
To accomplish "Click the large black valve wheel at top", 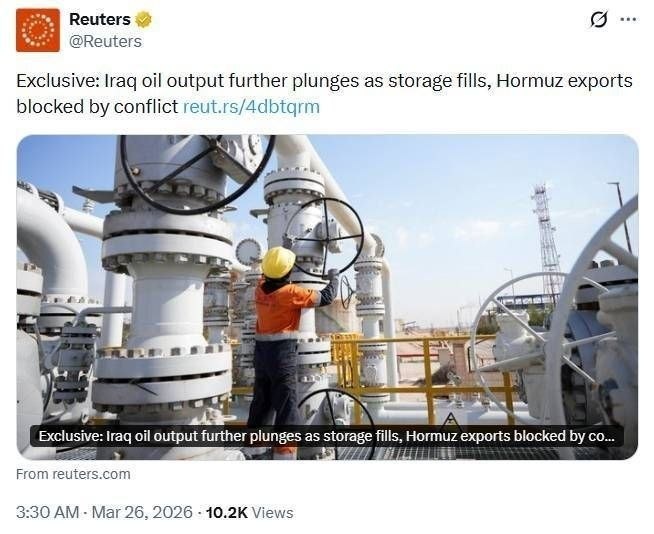I will pos(198,174).
